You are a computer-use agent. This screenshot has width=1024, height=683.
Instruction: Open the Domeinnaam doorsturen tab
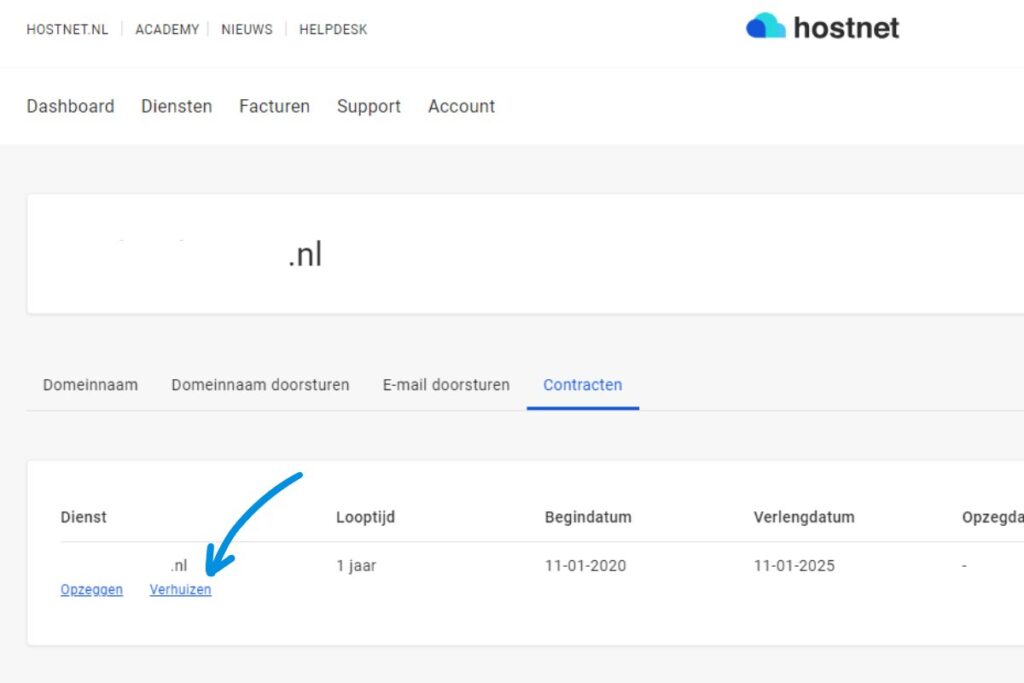point(260,384)
